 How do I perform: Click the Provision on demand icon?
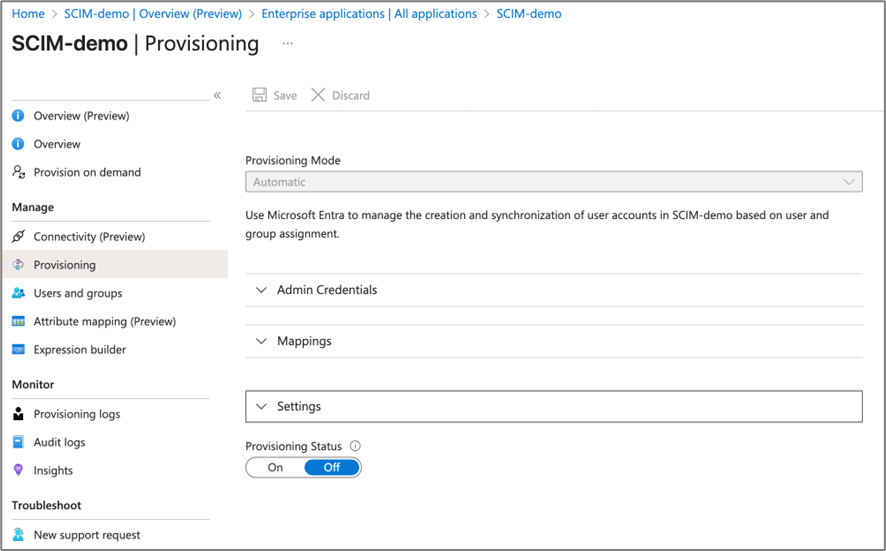pyautogui.click(x=18, y=172)
